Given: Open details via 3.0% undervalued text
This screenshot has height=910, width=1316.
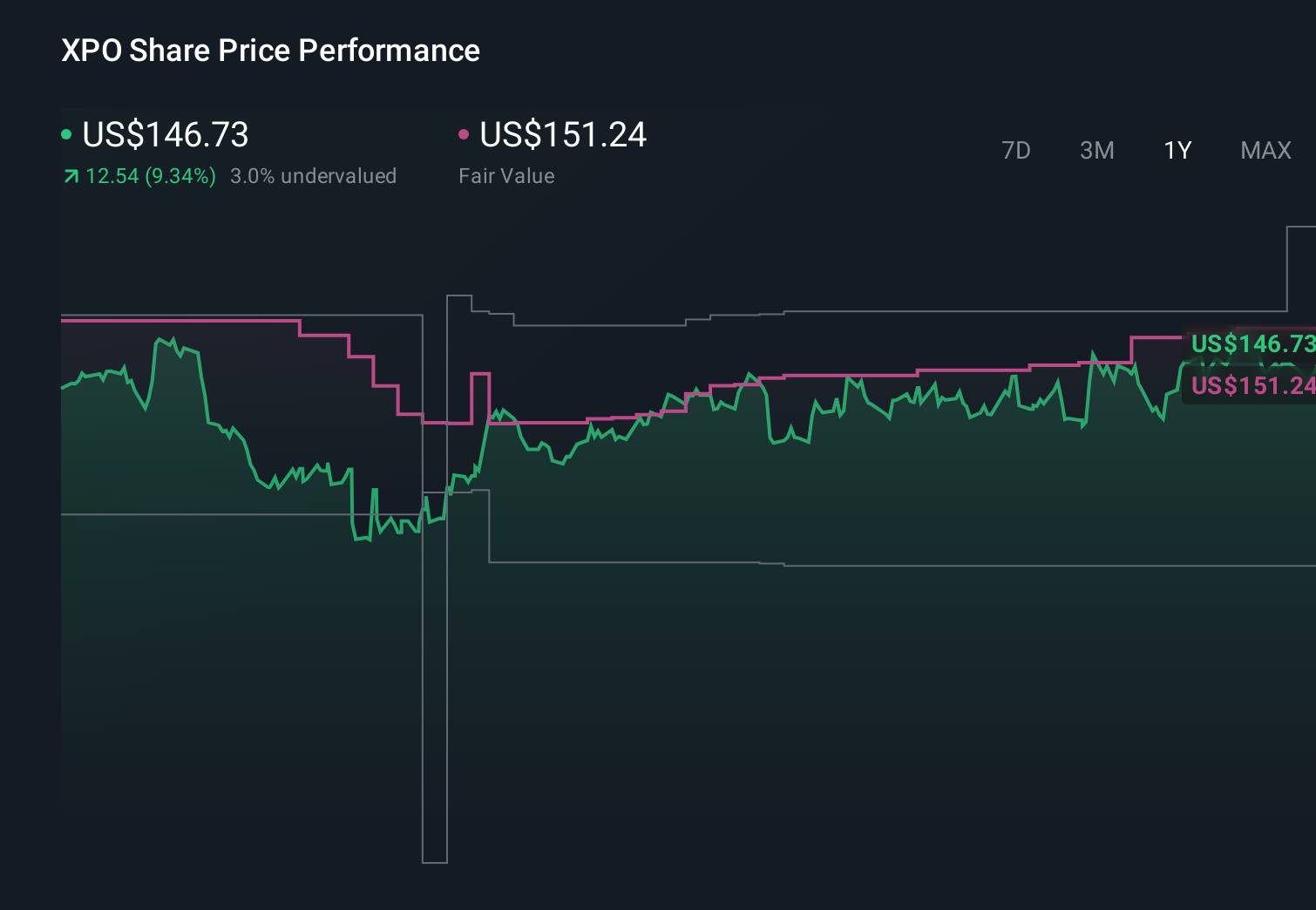Looking at the screenshot, I should [314, 176].
